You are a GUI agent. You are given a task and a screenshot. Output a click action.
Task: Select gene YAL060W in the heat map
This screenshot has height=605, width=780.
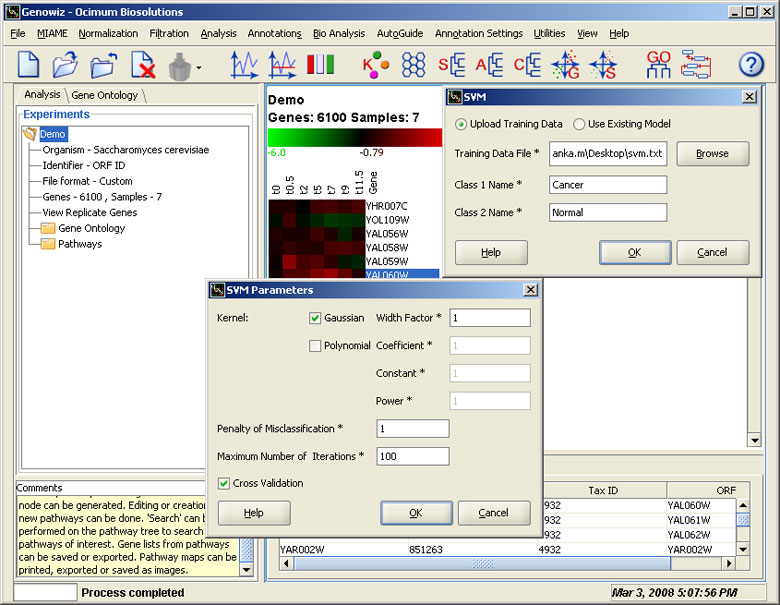[x=387, y=275]
